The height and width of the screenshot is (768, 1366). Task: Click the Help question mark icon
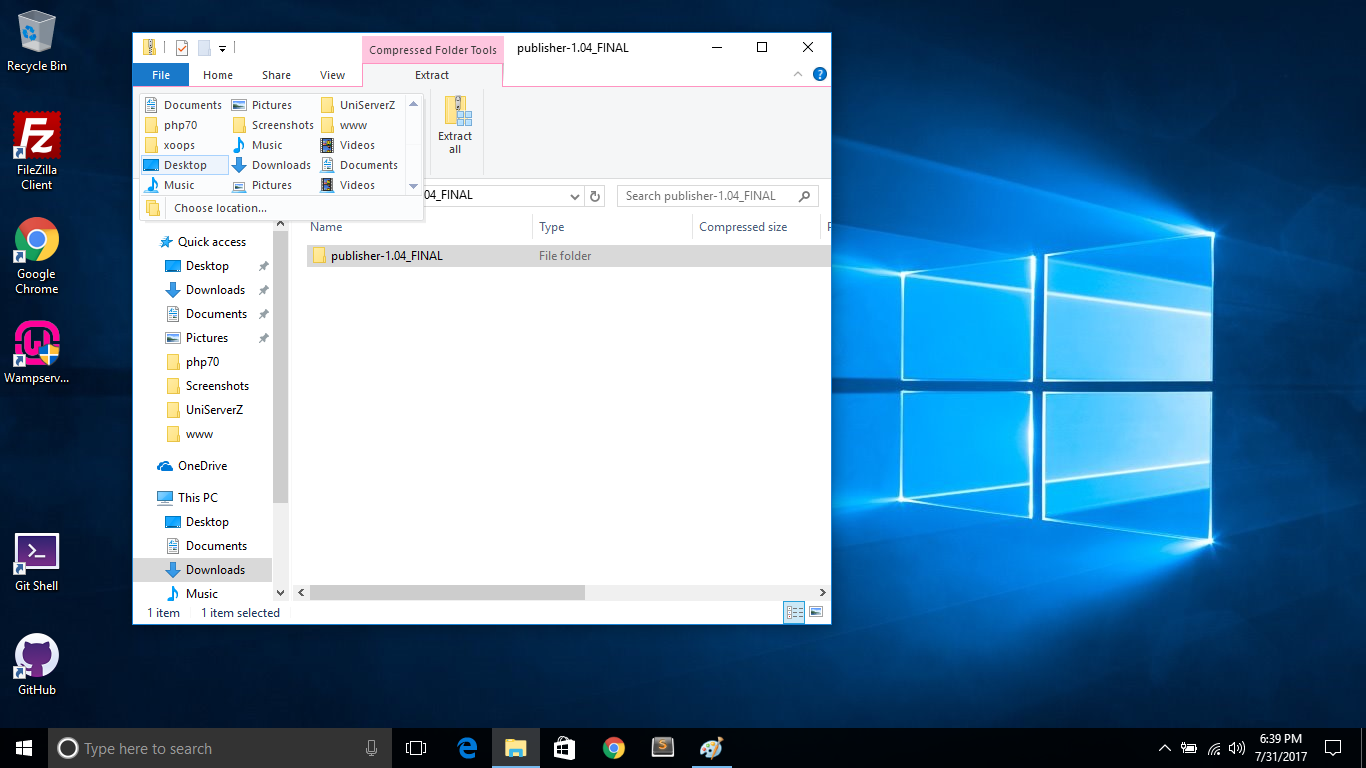(x=820, y=74)
